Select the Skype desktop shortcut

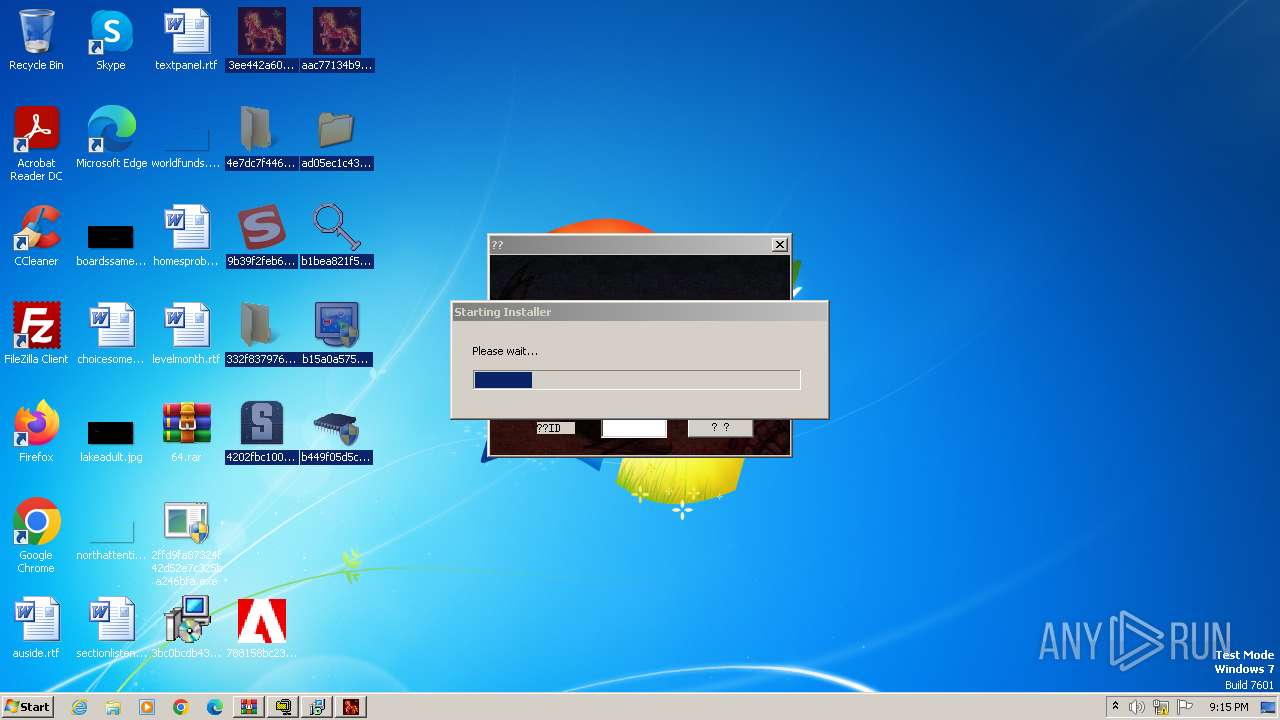click(x=110, y=40)
